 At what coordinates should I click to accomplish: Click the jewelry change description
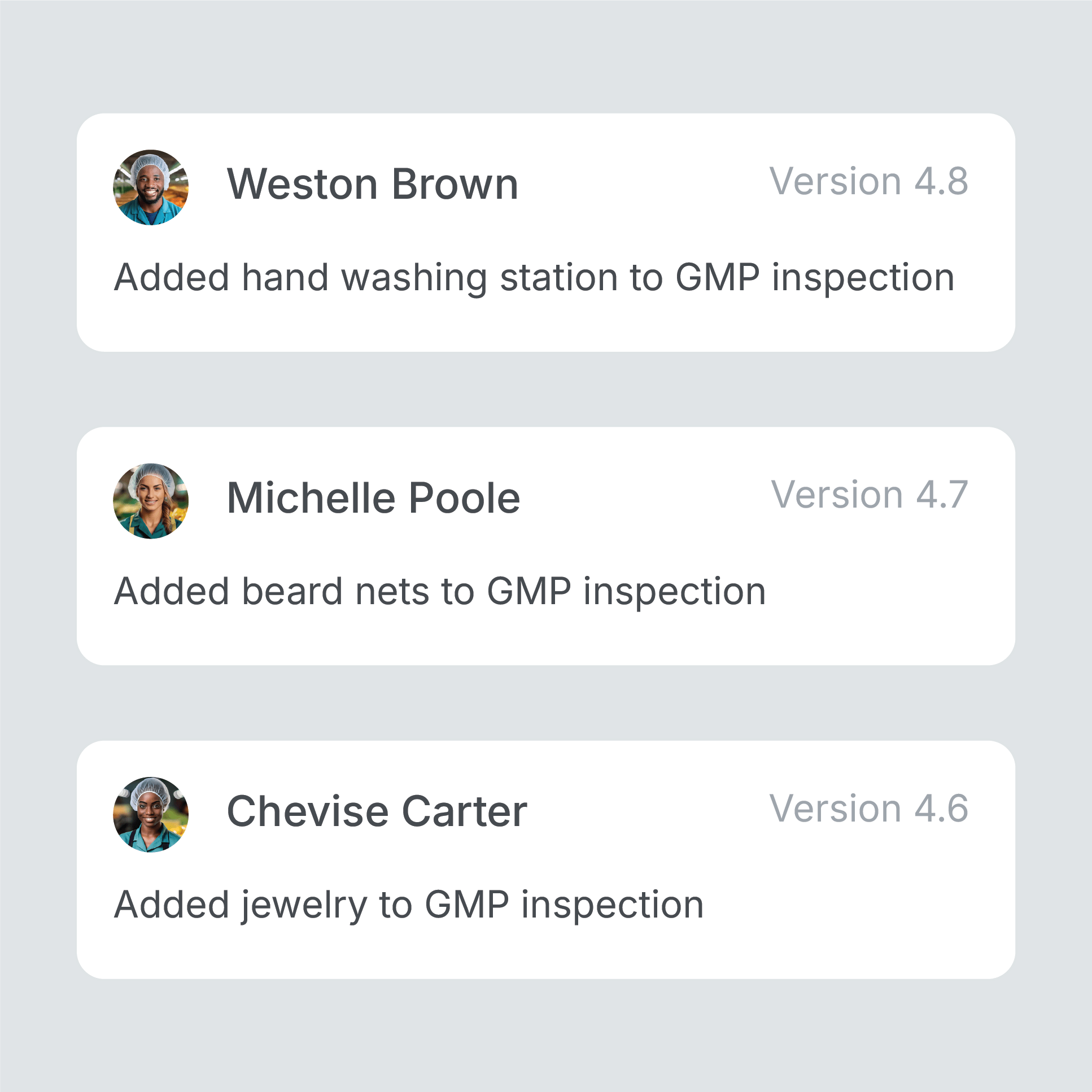(x=409, y=905)
